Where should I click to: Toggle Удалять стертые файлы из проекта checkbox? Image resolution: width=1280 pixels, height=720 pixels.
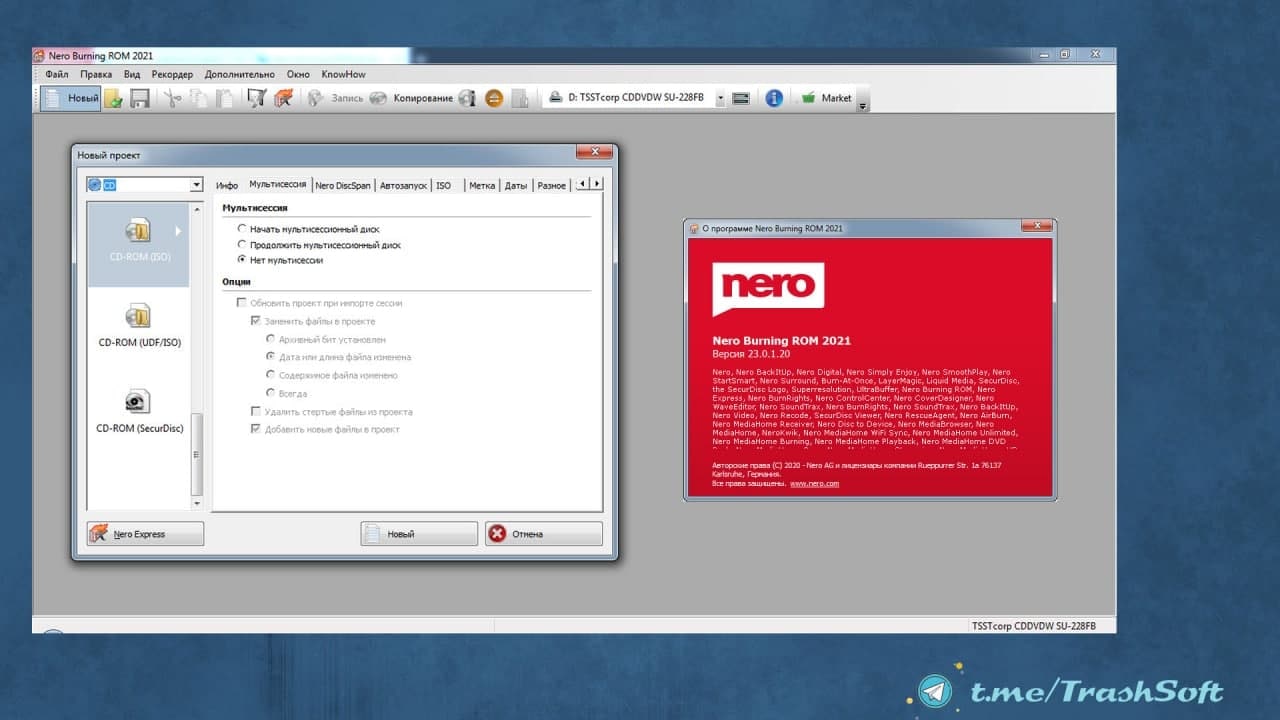click(255, 412)
